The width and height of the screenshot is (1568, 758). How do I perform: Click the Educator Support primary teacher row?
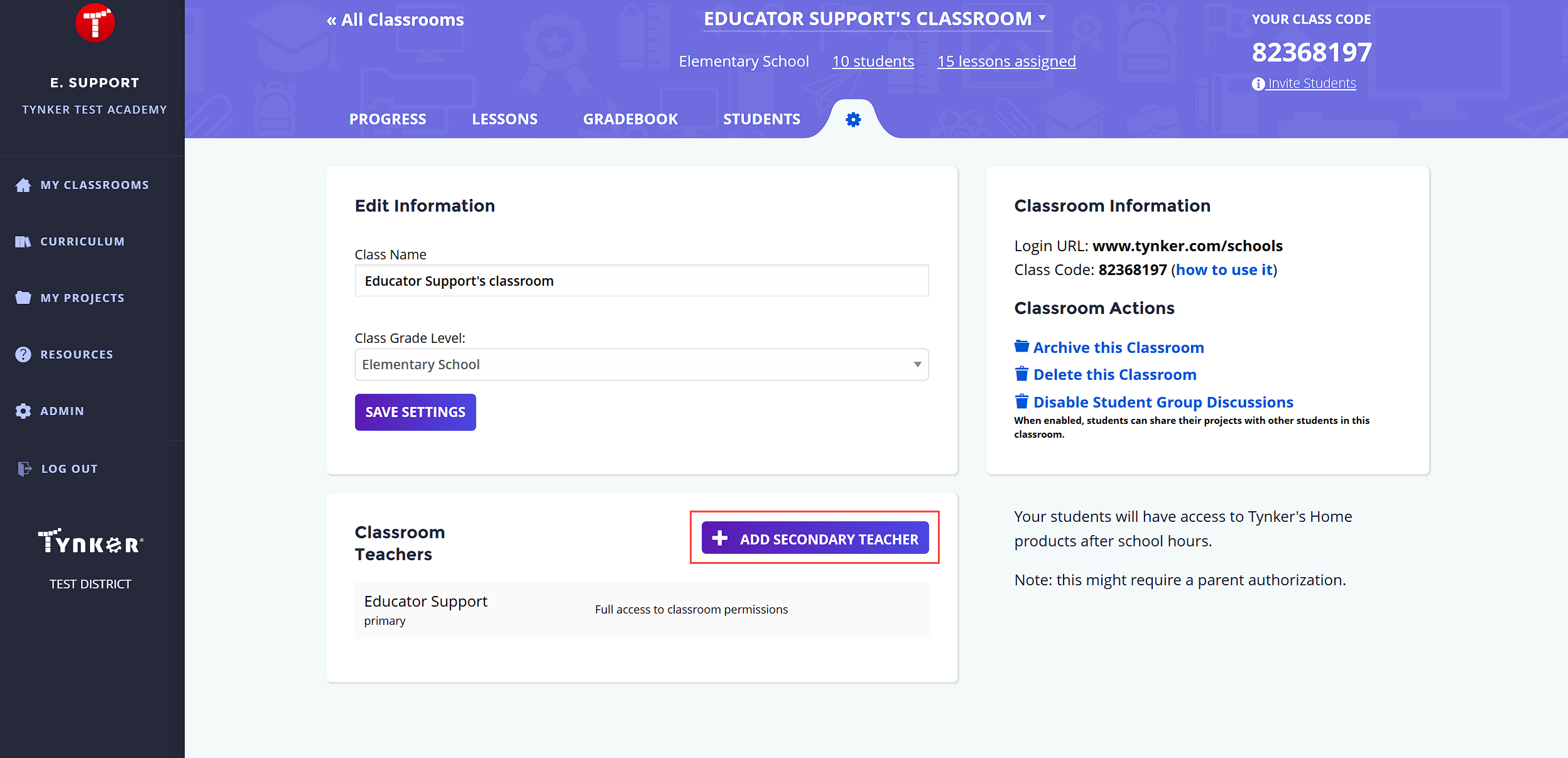(x=641, y=610)
